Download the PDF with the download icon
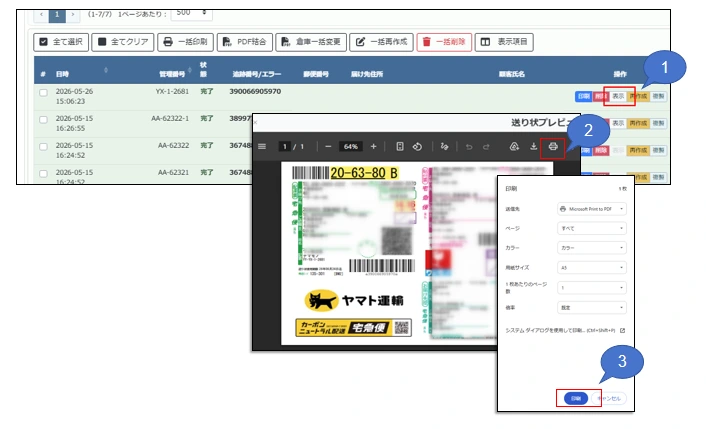This screenshot has width=706, height=429. (534, 146)
